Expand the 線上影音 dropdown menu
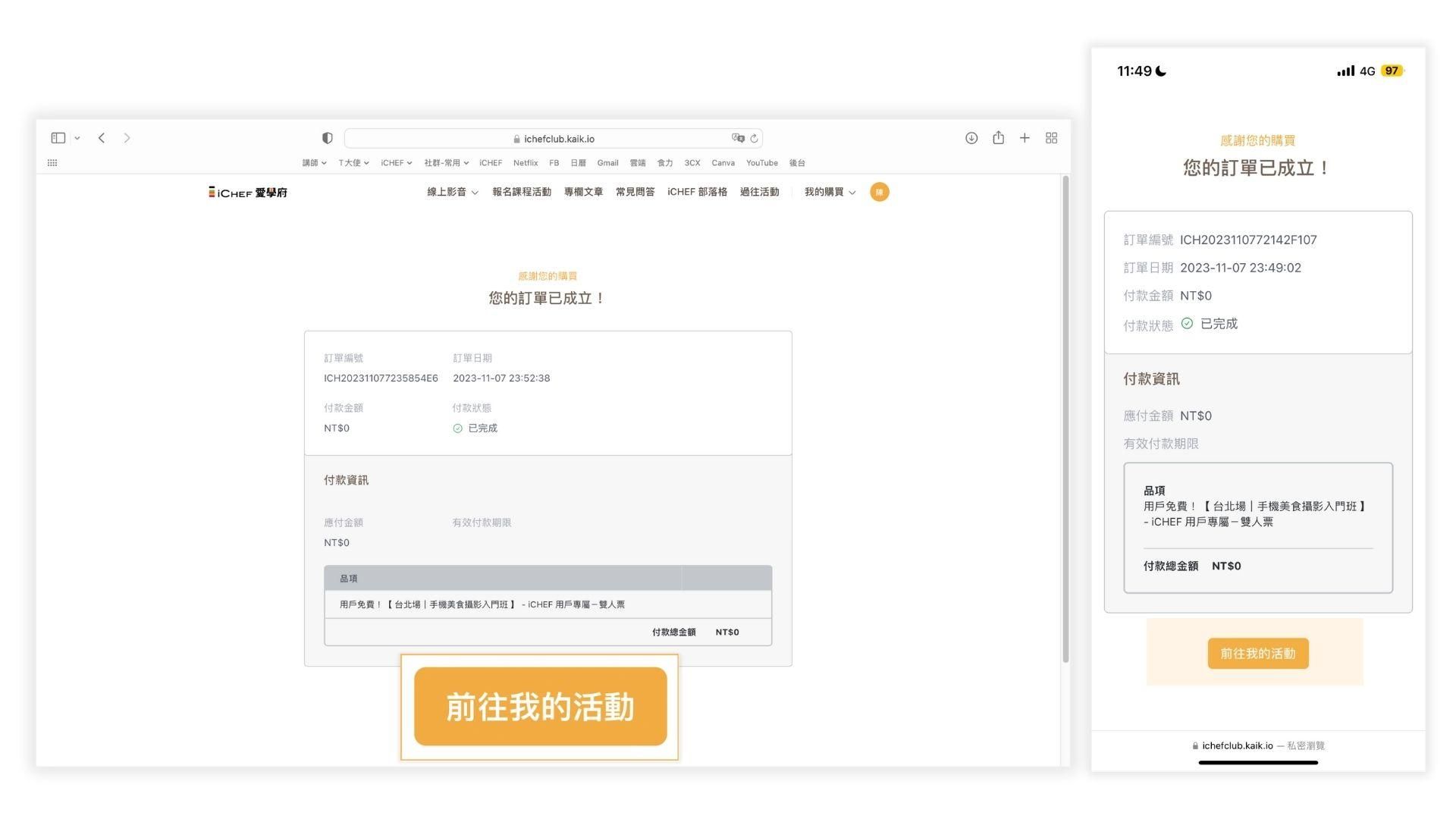Screen dimensions: 1456x819 [x=452, y=193]
